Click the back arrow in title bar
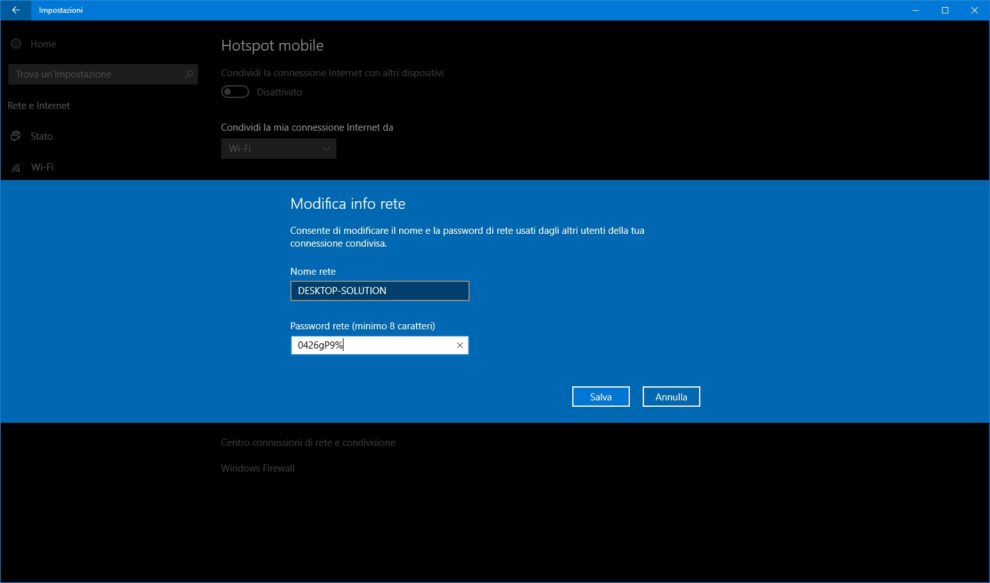This screenshot has width=990, height=583. (x=15, y=10)
